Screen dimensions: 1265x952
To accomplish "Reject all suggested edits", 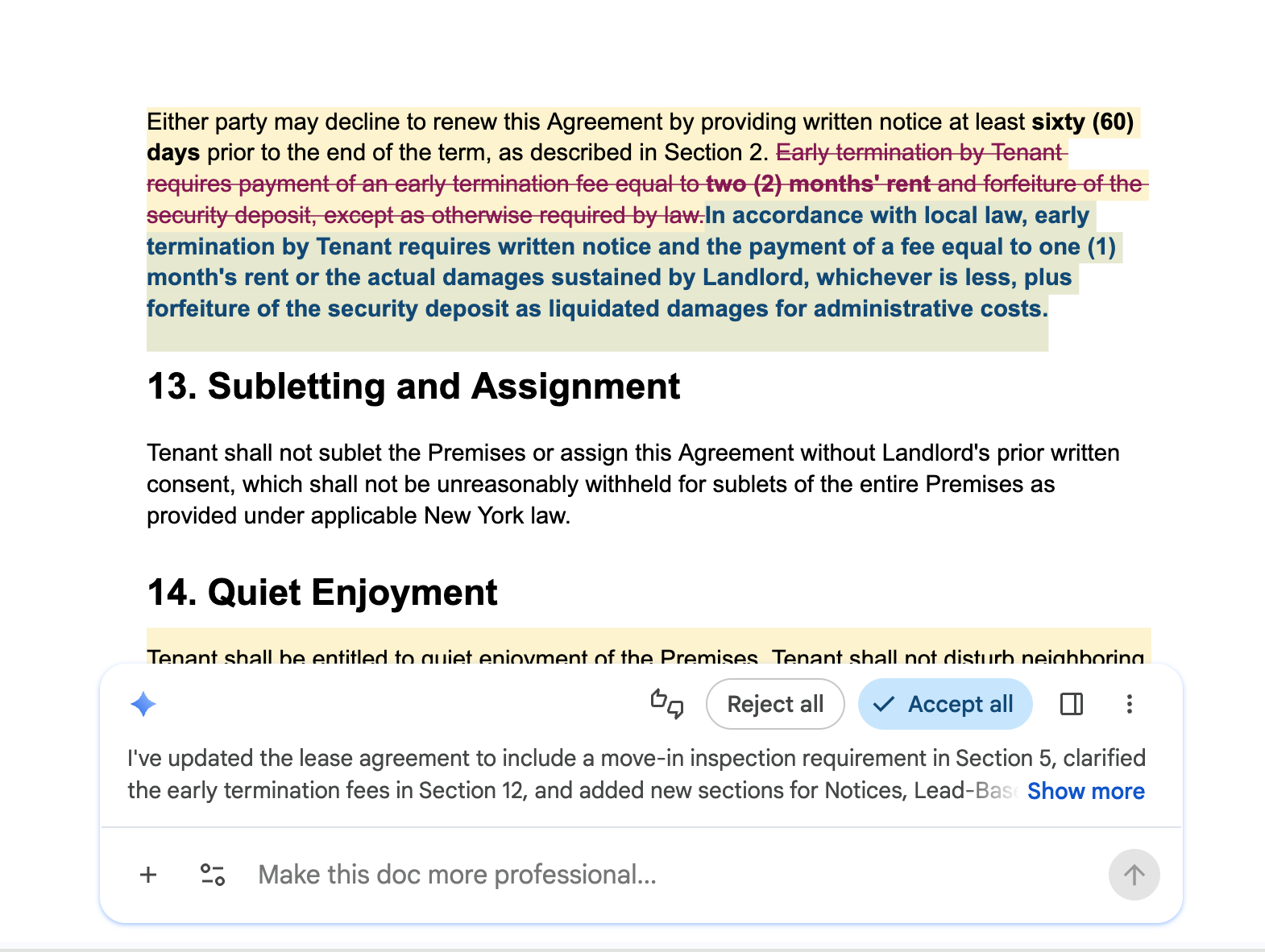I will click(x=775, y=704).
